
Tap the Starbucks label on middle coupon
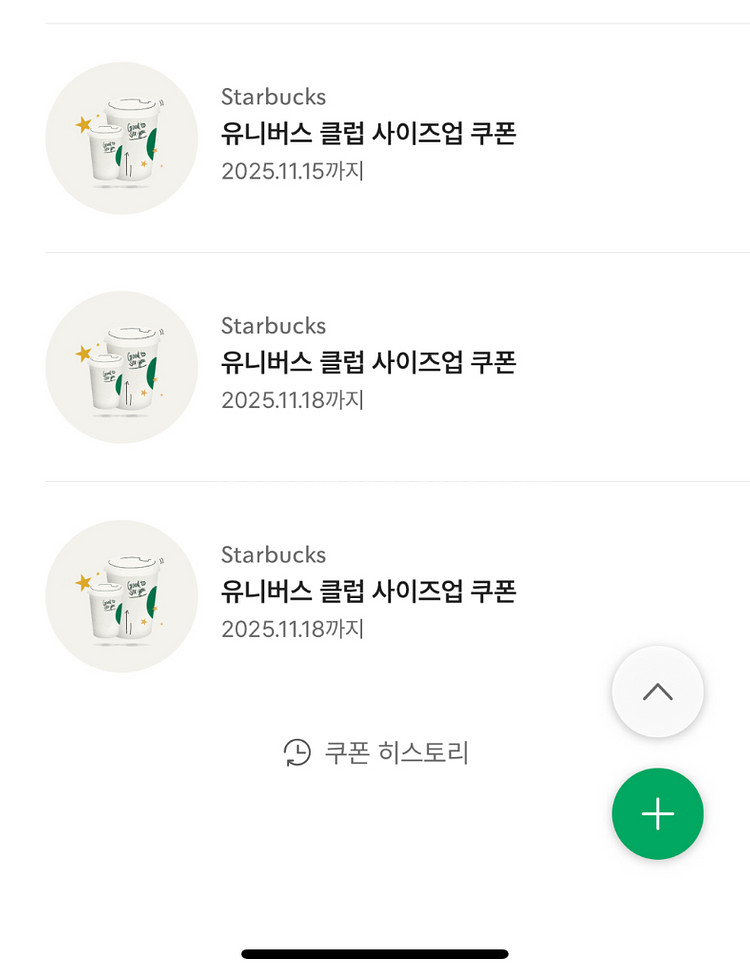(273, 326)
